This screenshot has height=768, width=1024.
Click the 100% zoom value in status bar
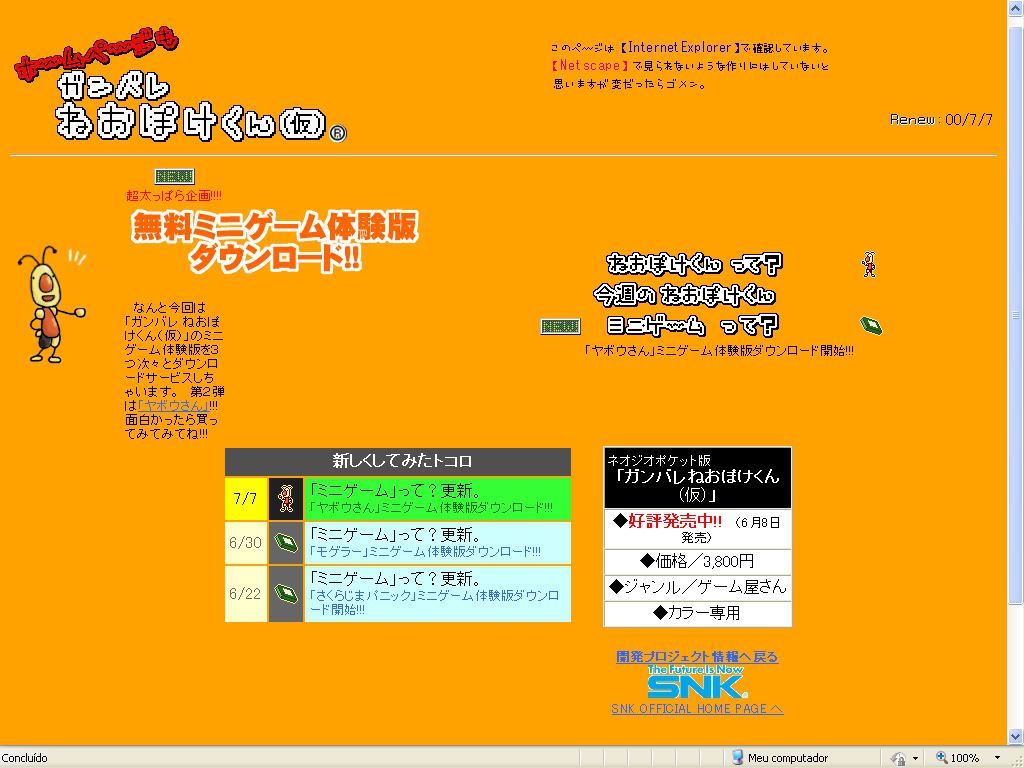point(965,758)
